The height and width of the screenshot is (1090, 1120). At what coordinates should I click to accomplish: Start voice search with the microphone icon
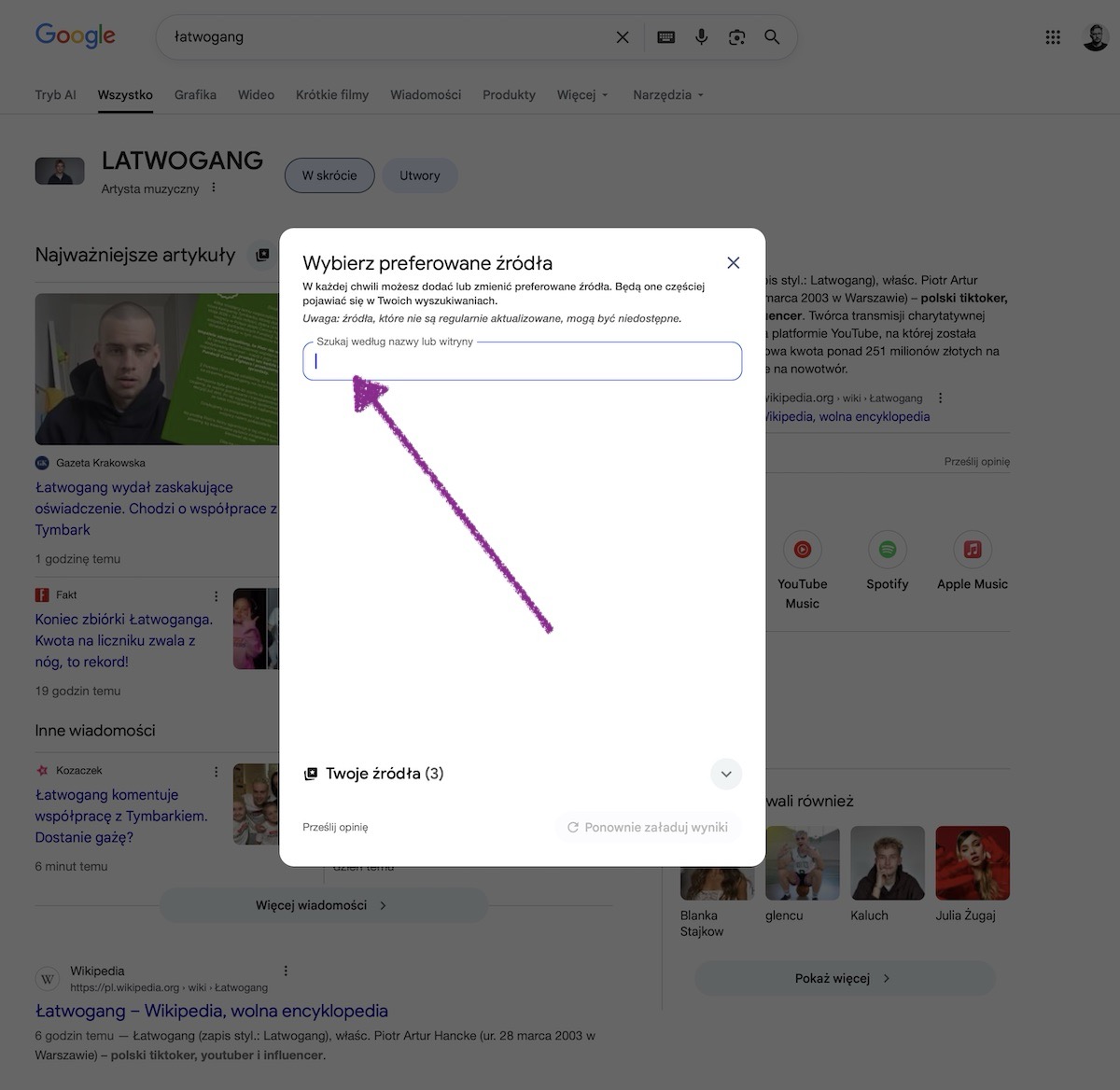pyautogui.click(x=701, y=37)
